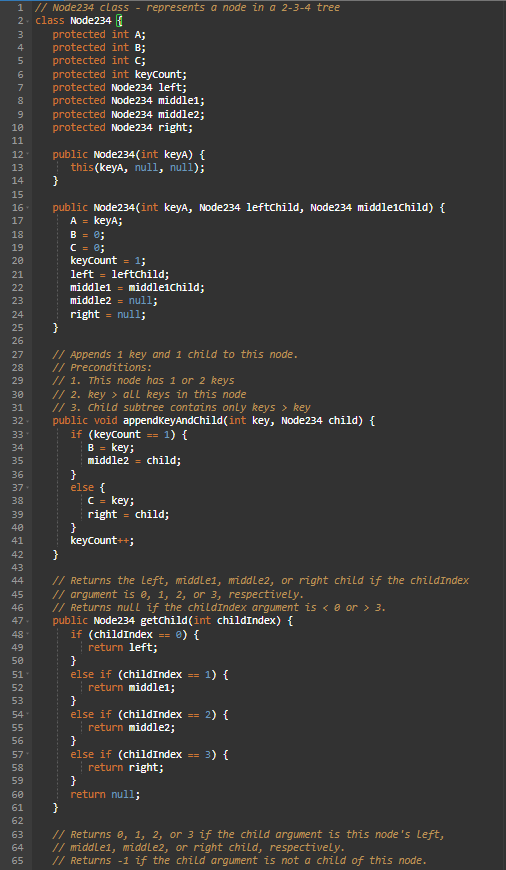Fold the if (keyCount == 1) block
The height and width of the screenshot is (870, 506).
pos(27,434)
